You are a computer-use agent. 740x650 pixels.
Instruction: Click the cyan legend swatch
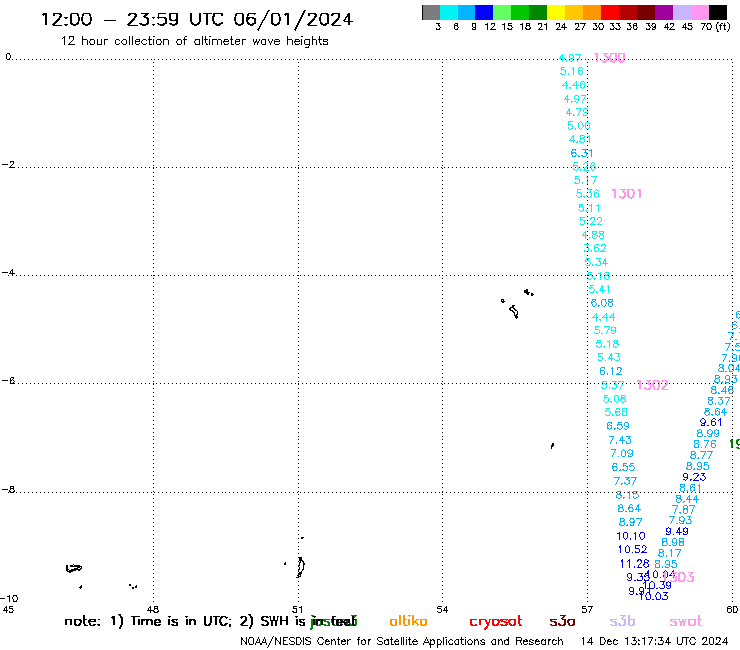point(449,12)
